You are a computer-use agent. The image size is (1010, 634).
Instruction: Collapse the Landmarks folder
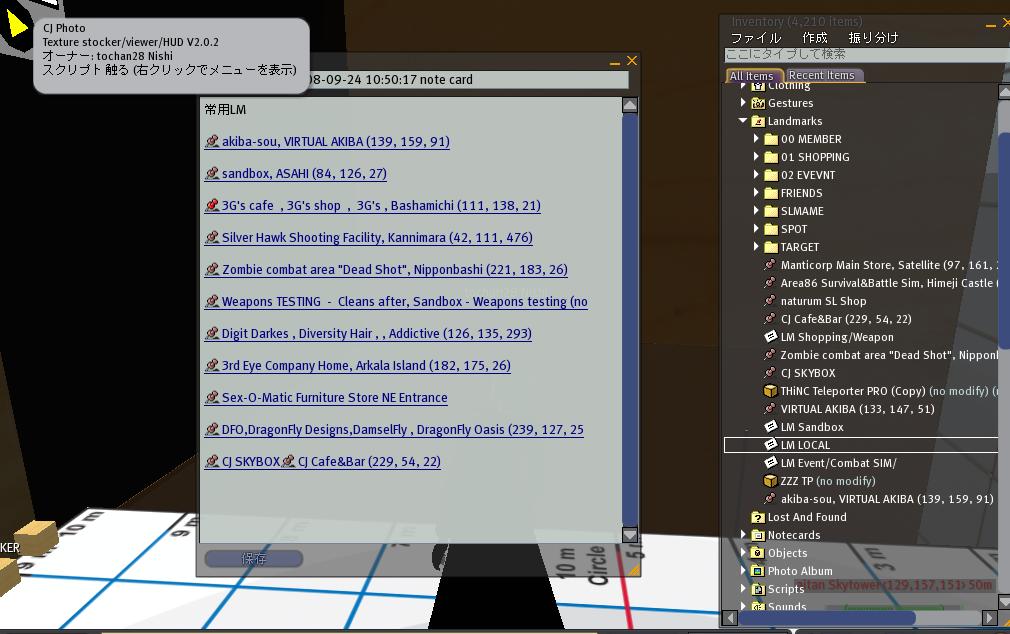743,120
